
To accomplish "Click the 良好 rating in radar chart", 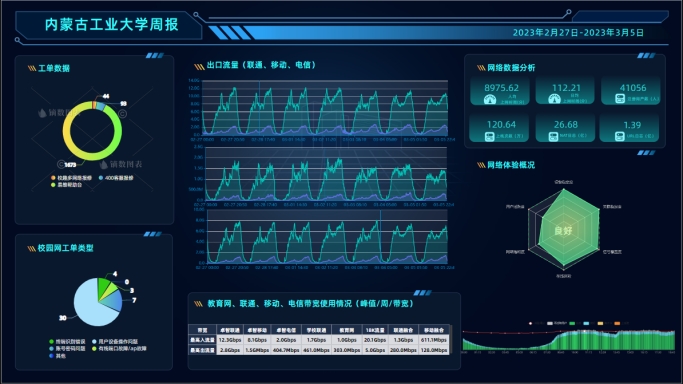I will coord(563,230).
